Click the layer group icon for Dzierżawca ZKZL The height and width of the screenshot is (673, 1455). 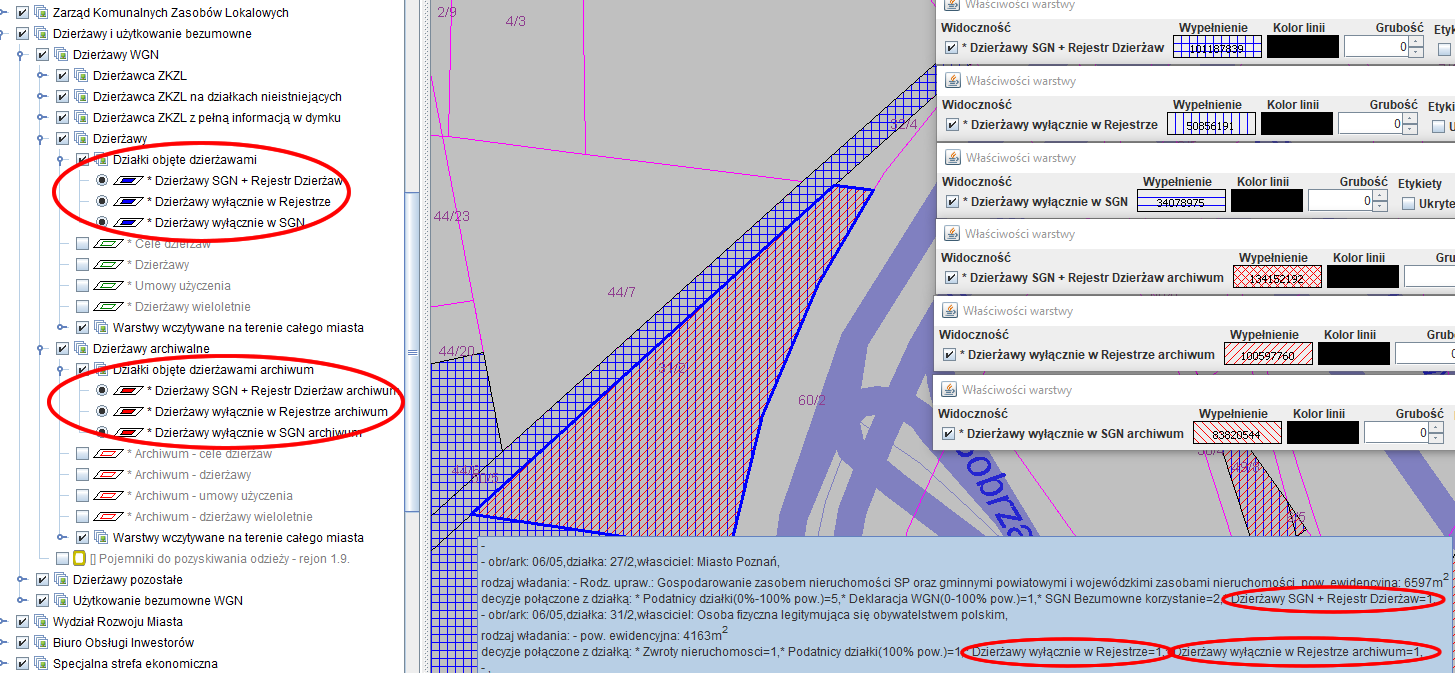pyautogui.click(x=81, y=76)
